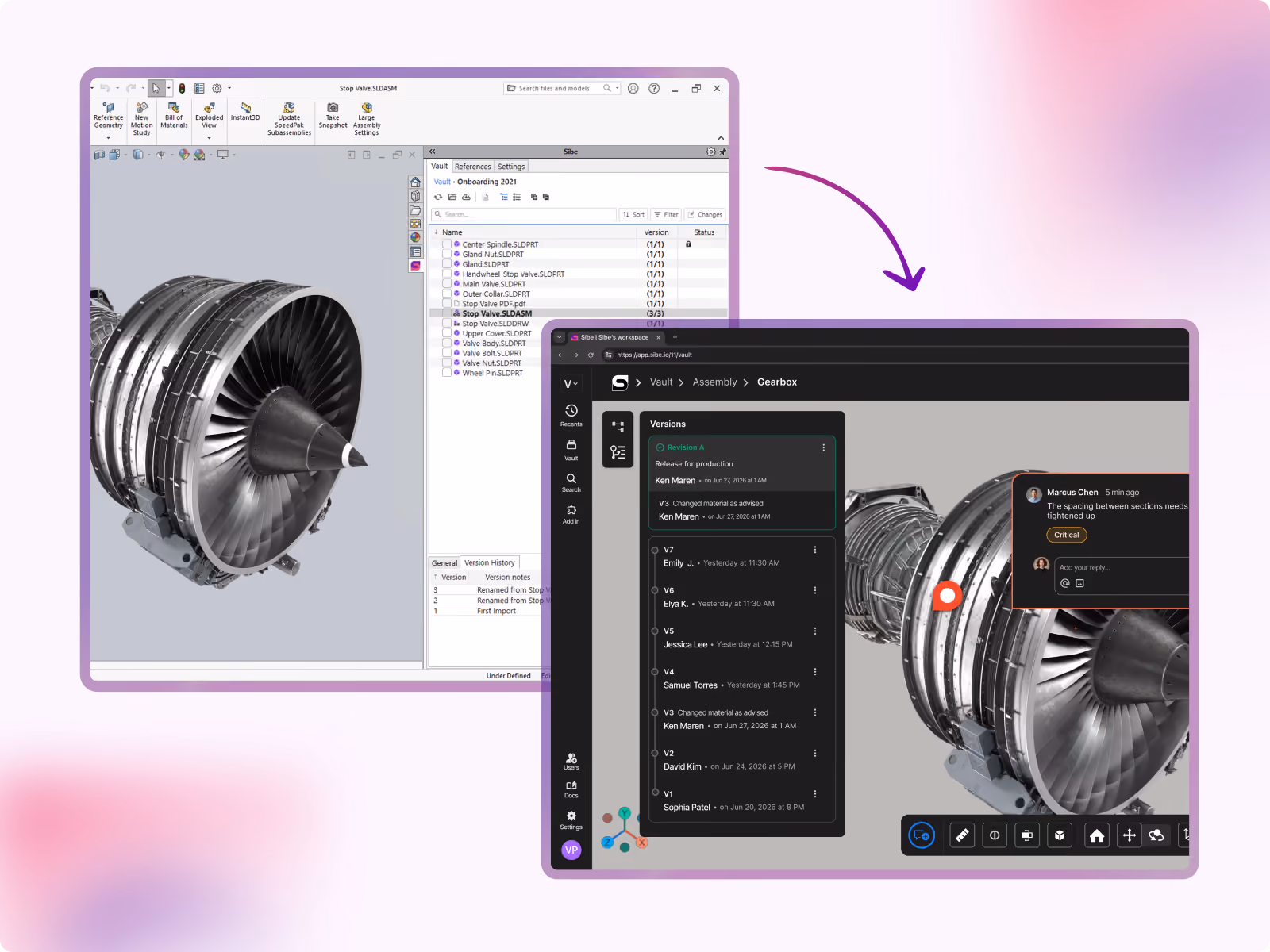Screen dimensions: 1270x952
Task: Open Revision A options menu
Action: [823, 447]
